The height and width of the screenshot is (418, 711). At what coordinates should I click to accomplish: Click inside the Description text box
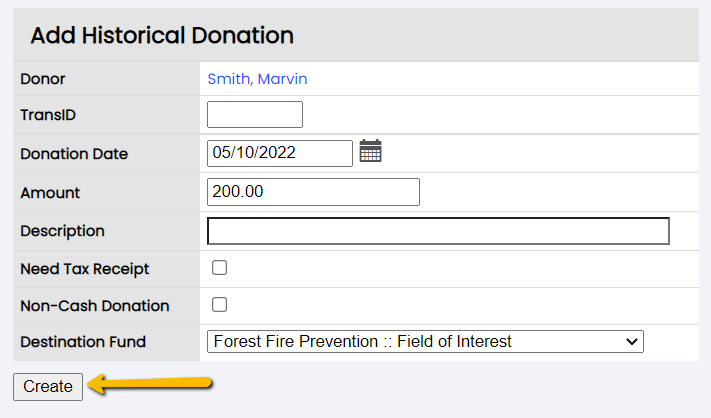tap(438, 231)
